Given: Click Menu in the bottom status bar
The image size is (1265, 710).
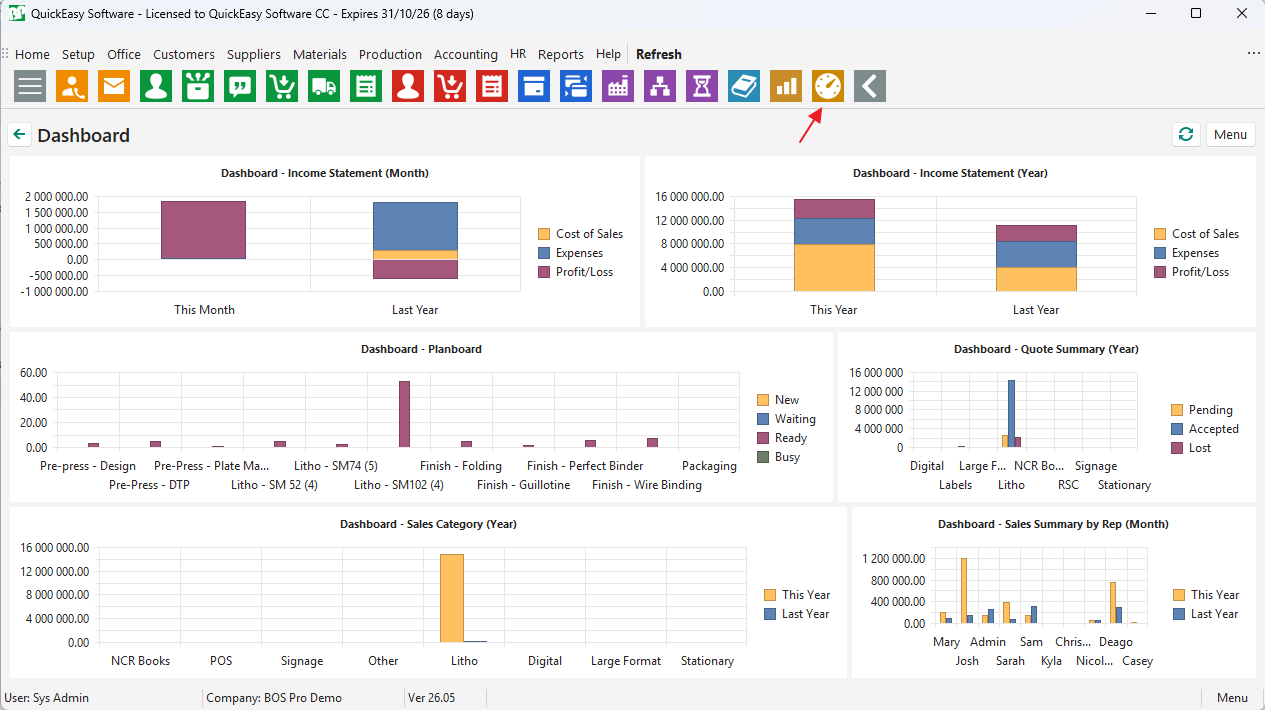Looking at the screenshot, I should (x=1232, y=697).
